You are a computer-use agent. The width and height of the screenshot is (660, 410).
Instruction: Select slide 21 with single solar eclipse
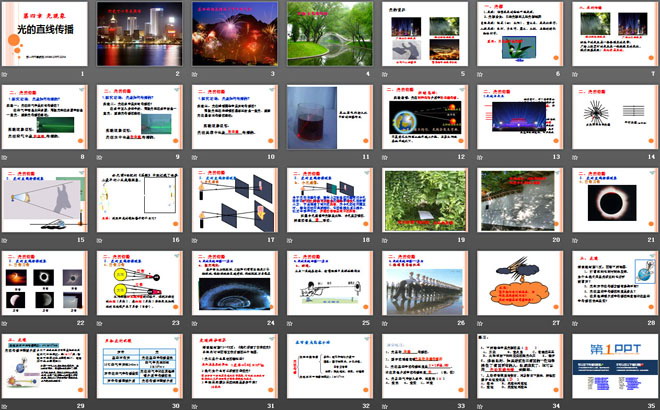[615, 200]
